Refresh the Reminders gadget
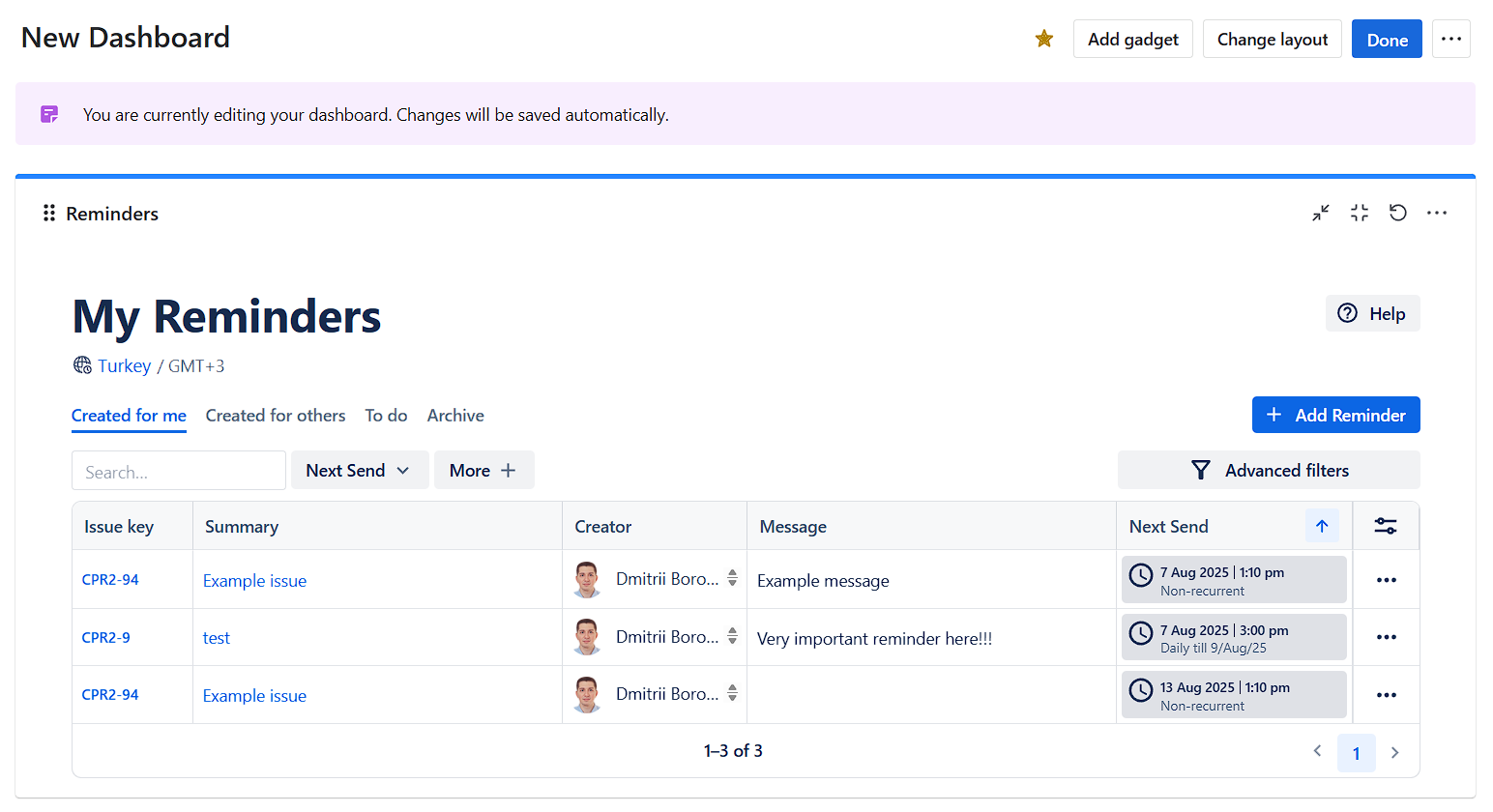 pos(1398,213)
